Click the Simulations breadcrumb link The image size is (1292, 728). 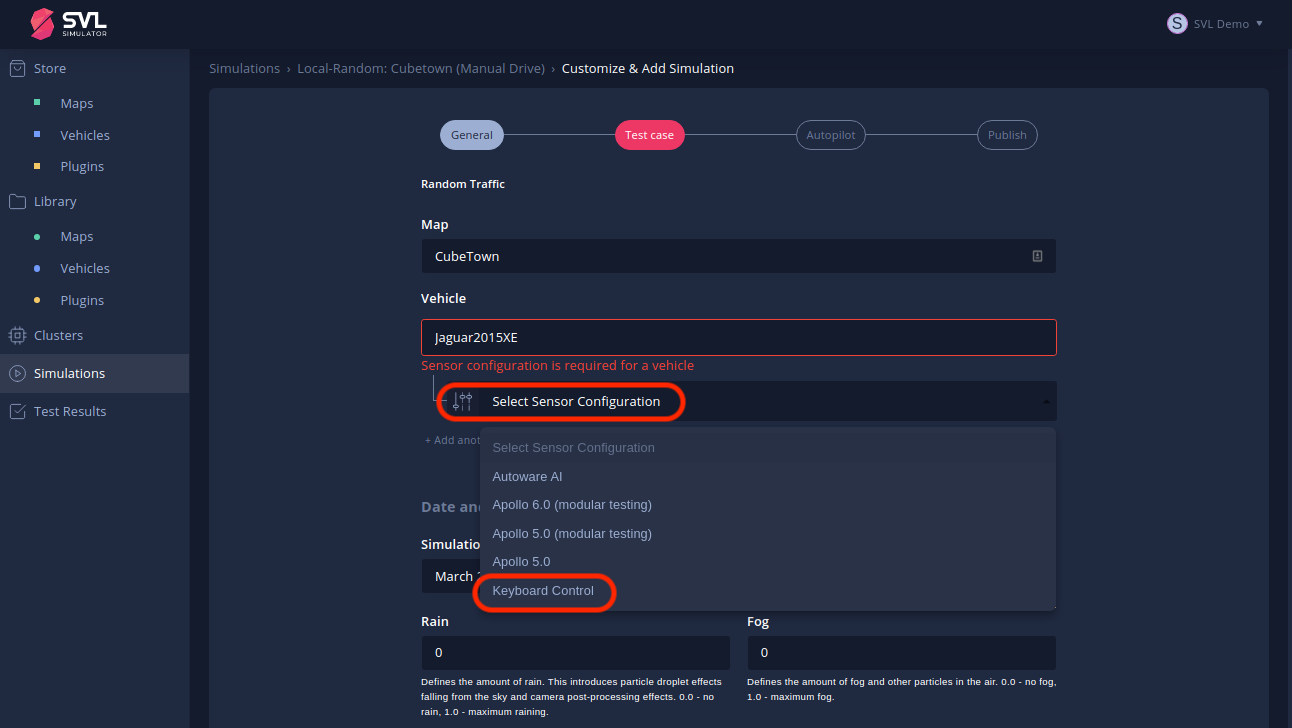pyautogui.click(x=244, y=69)
